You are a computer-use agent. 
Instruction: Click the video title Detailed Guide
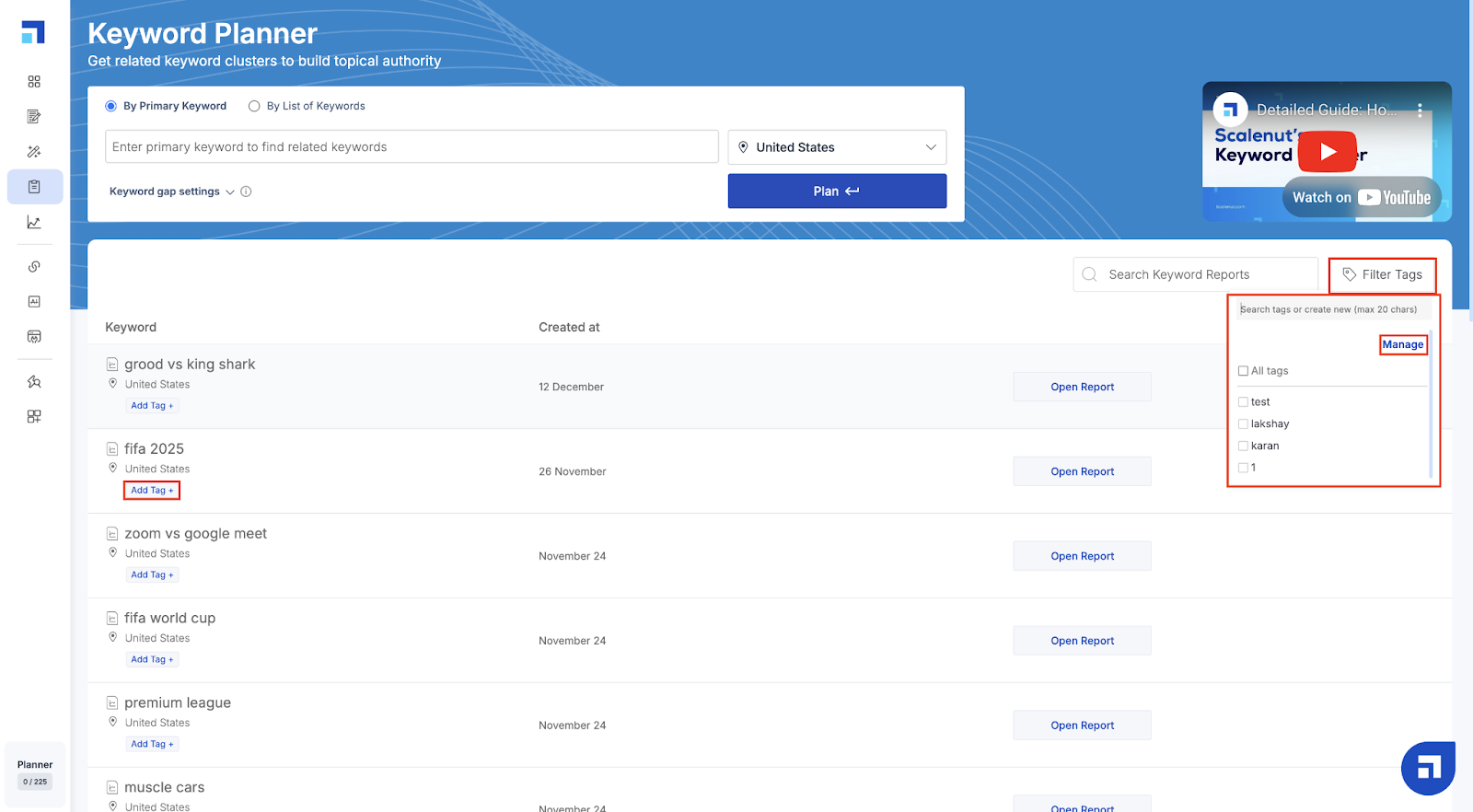(x=1327, y=110)
